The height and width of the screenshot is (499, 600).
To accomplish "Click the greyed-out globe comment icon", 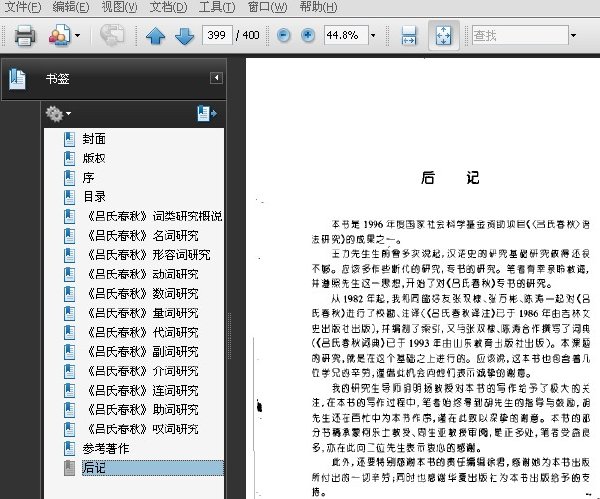I will 112,35.
